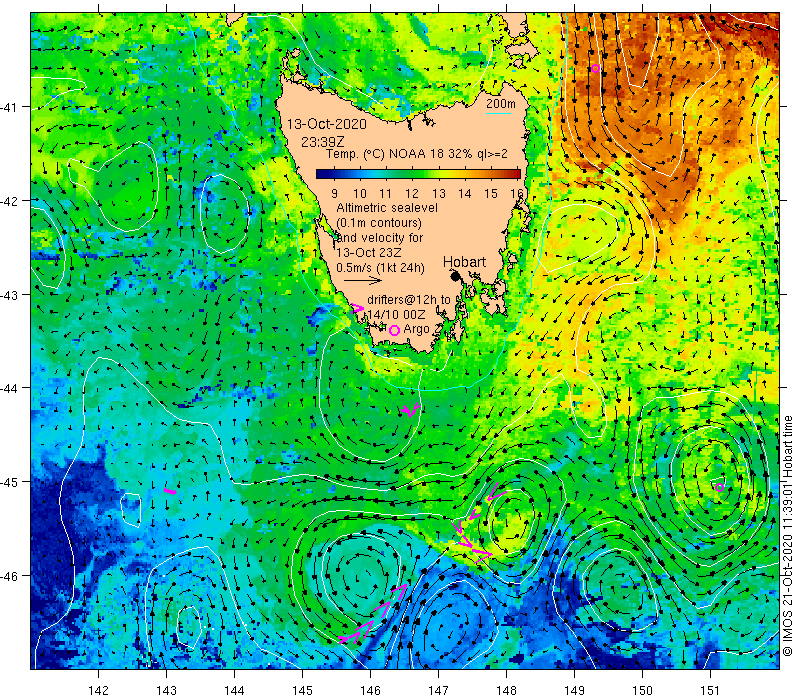The image size is (800, 700).
Task: Click the magenta drifter arrow at Tasmania's southwest coast
Action: pos(358,308)
